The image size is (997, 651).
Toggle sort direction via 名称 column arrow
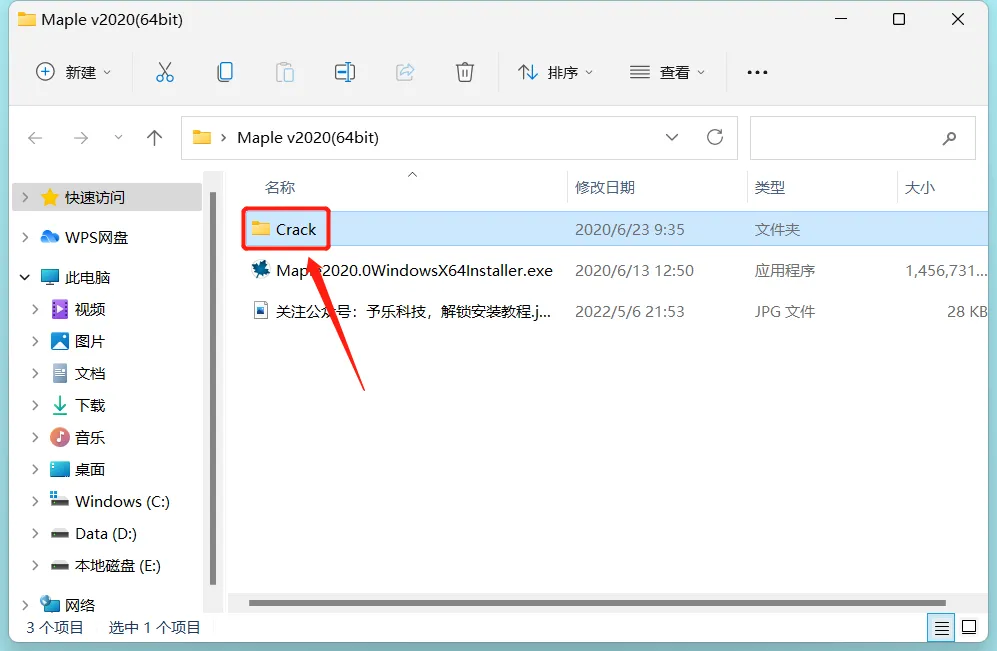(412, 173)
